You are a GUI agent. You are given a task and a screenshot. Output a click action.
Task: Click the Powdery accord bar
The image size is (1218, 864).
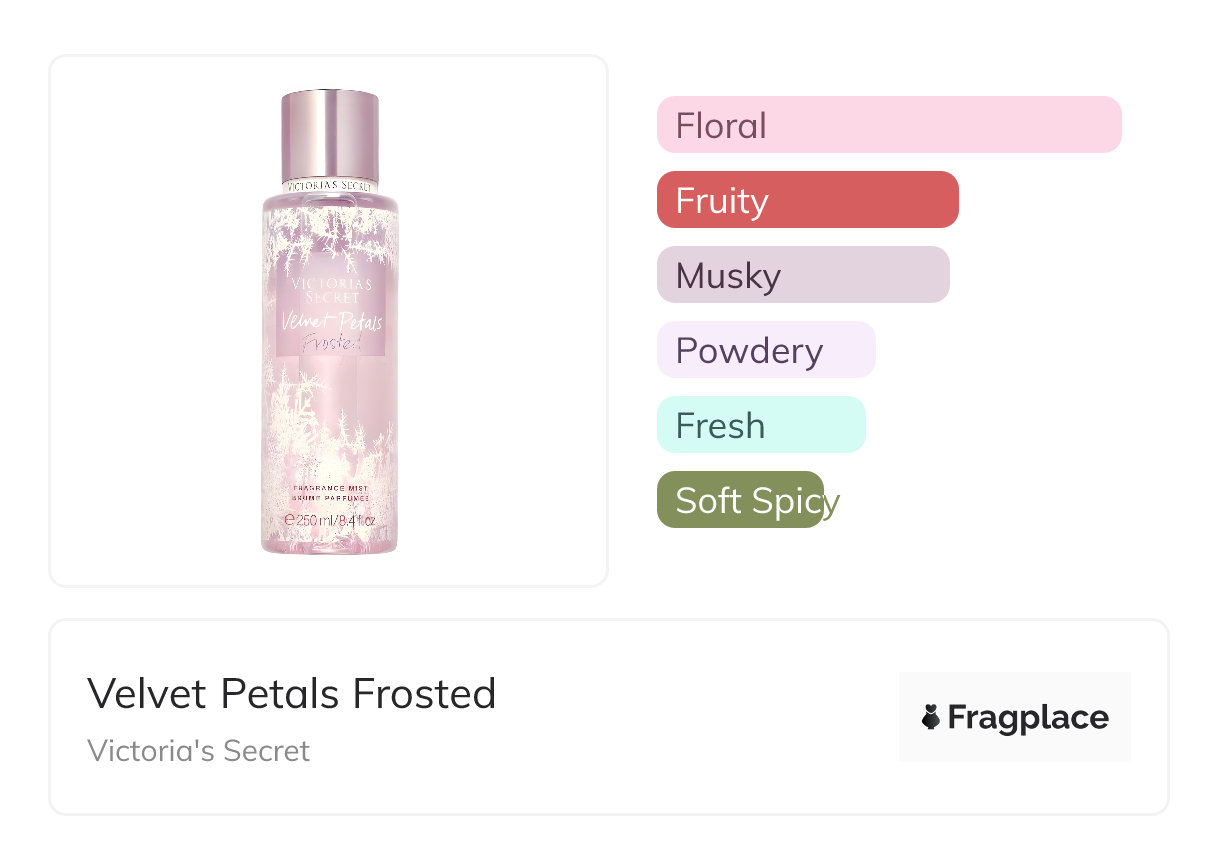pyautogui.click(x=766, y=350)
